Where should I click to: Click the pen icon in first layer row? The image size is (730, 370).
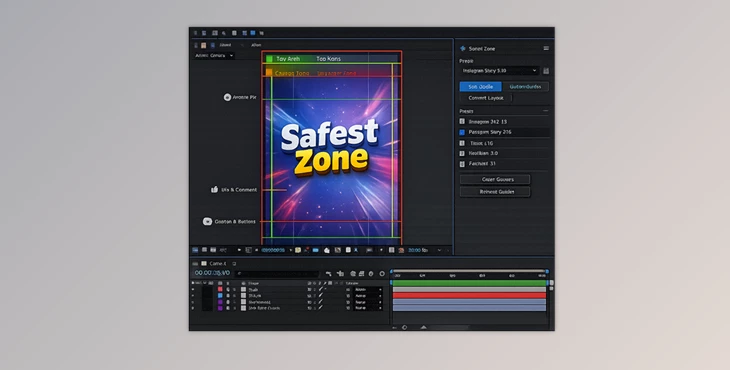320,289
